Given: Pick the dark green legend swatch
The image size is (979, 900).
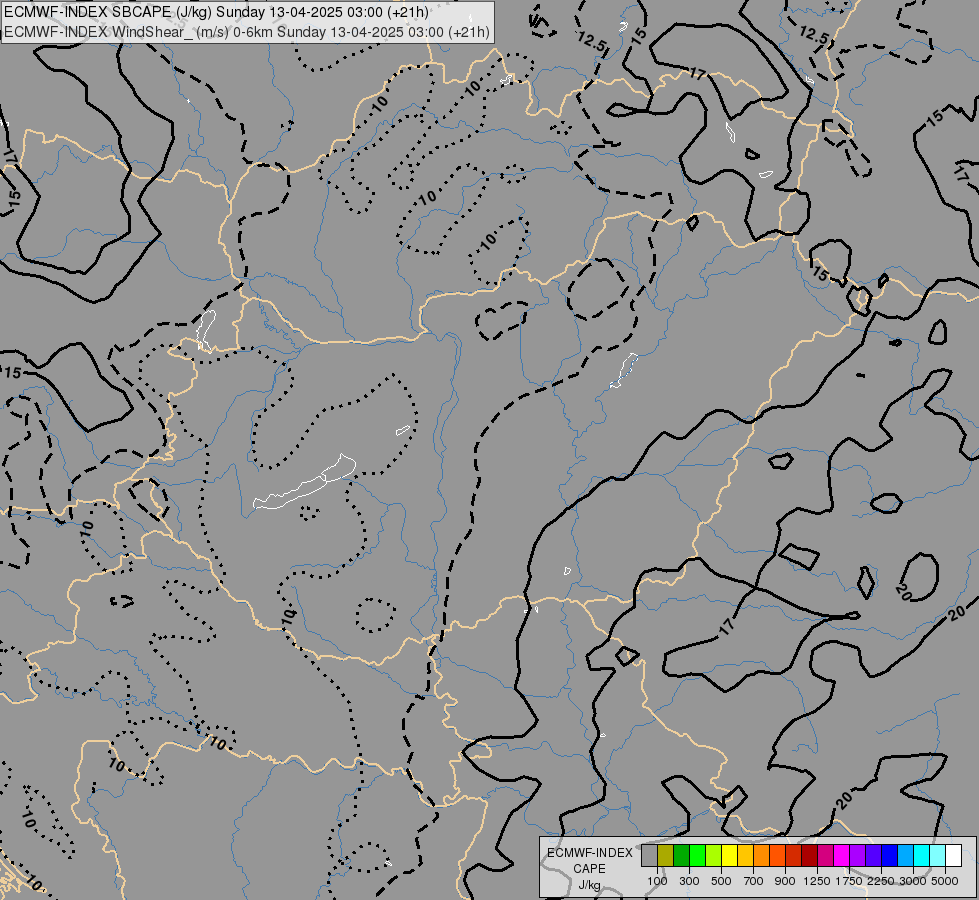Looking at the screenshot, I should 681,855.
